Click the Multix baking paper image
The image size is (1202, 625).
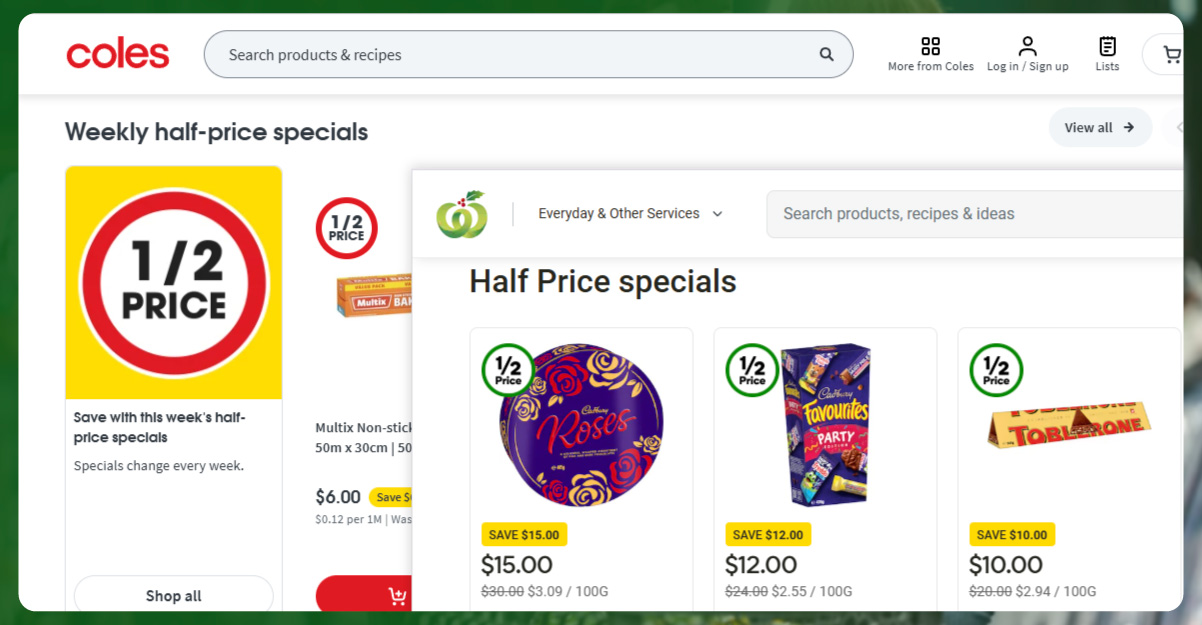tap(374, 293)
